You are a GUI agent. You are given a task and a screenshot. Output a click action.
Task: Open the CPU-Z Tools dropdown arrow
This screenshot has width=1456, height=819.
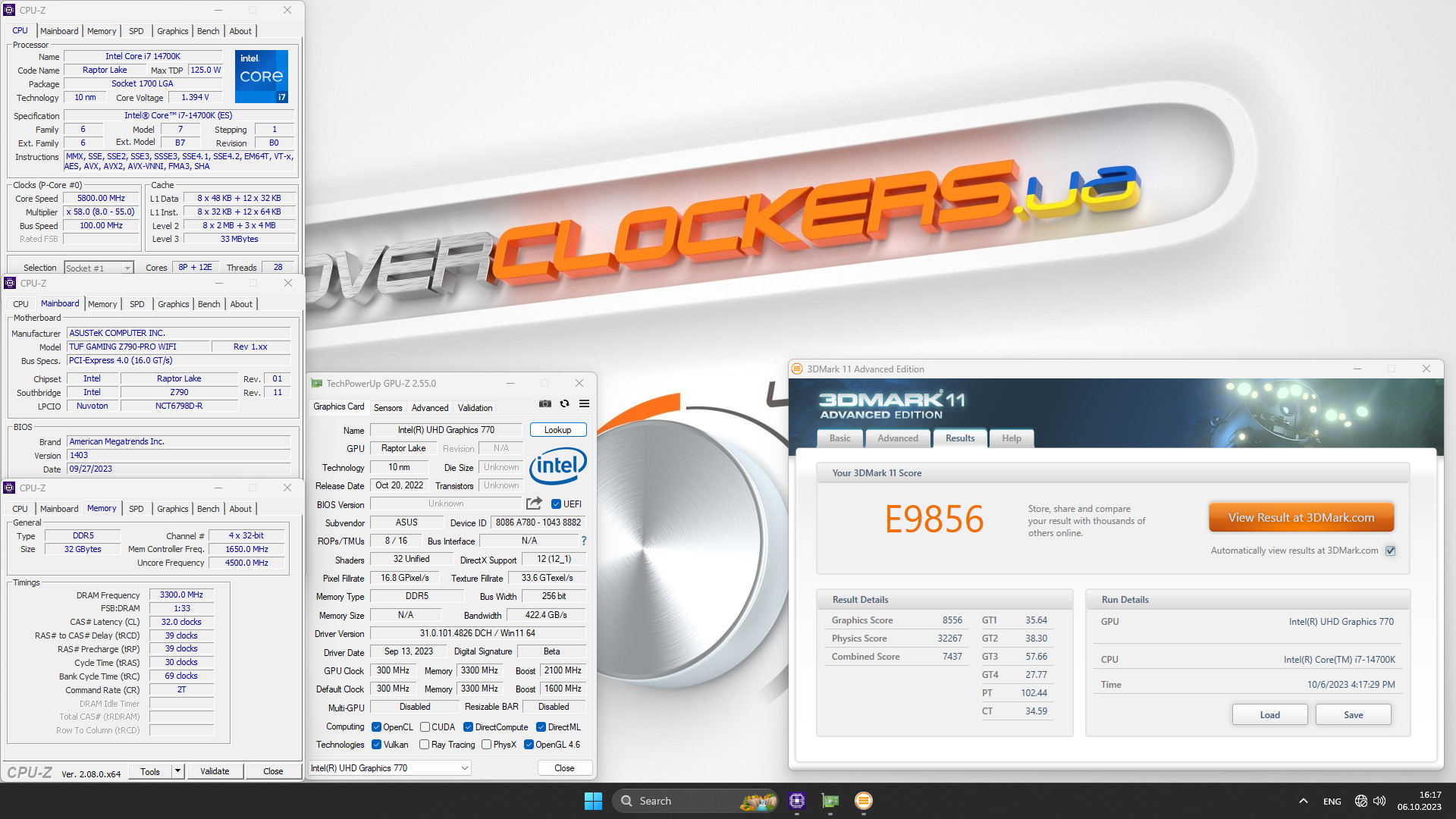click(177, 771)
